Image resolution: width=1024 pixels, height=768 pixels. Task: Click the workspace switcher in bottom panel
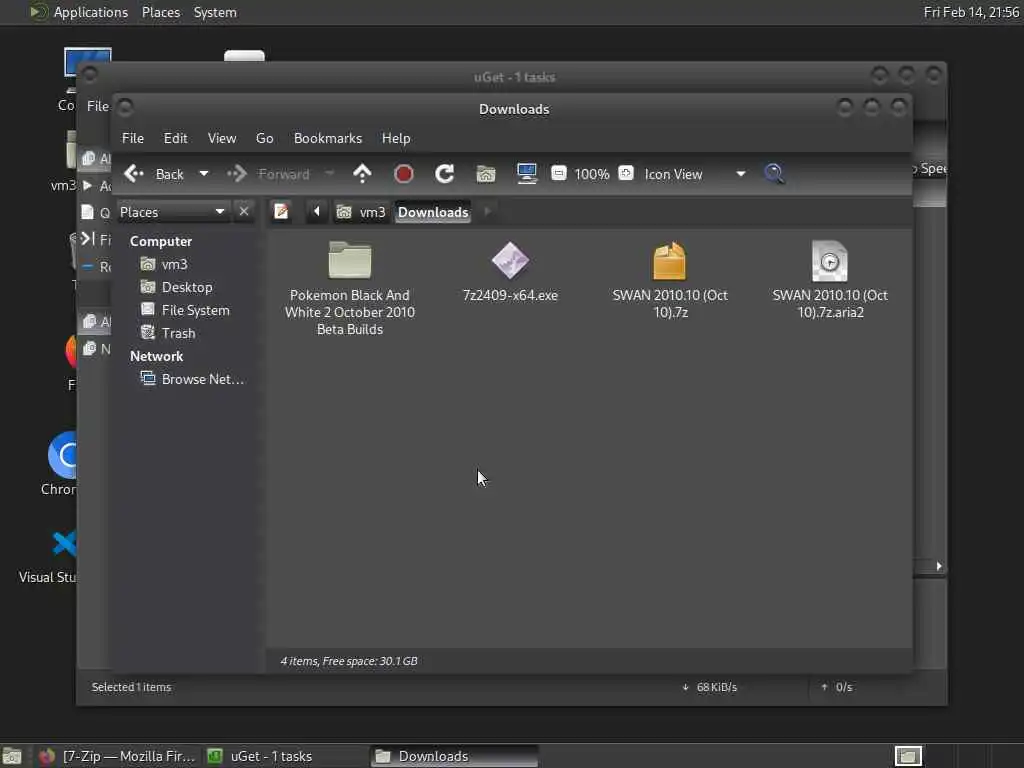pyautogui.click(x=908, y=756)
